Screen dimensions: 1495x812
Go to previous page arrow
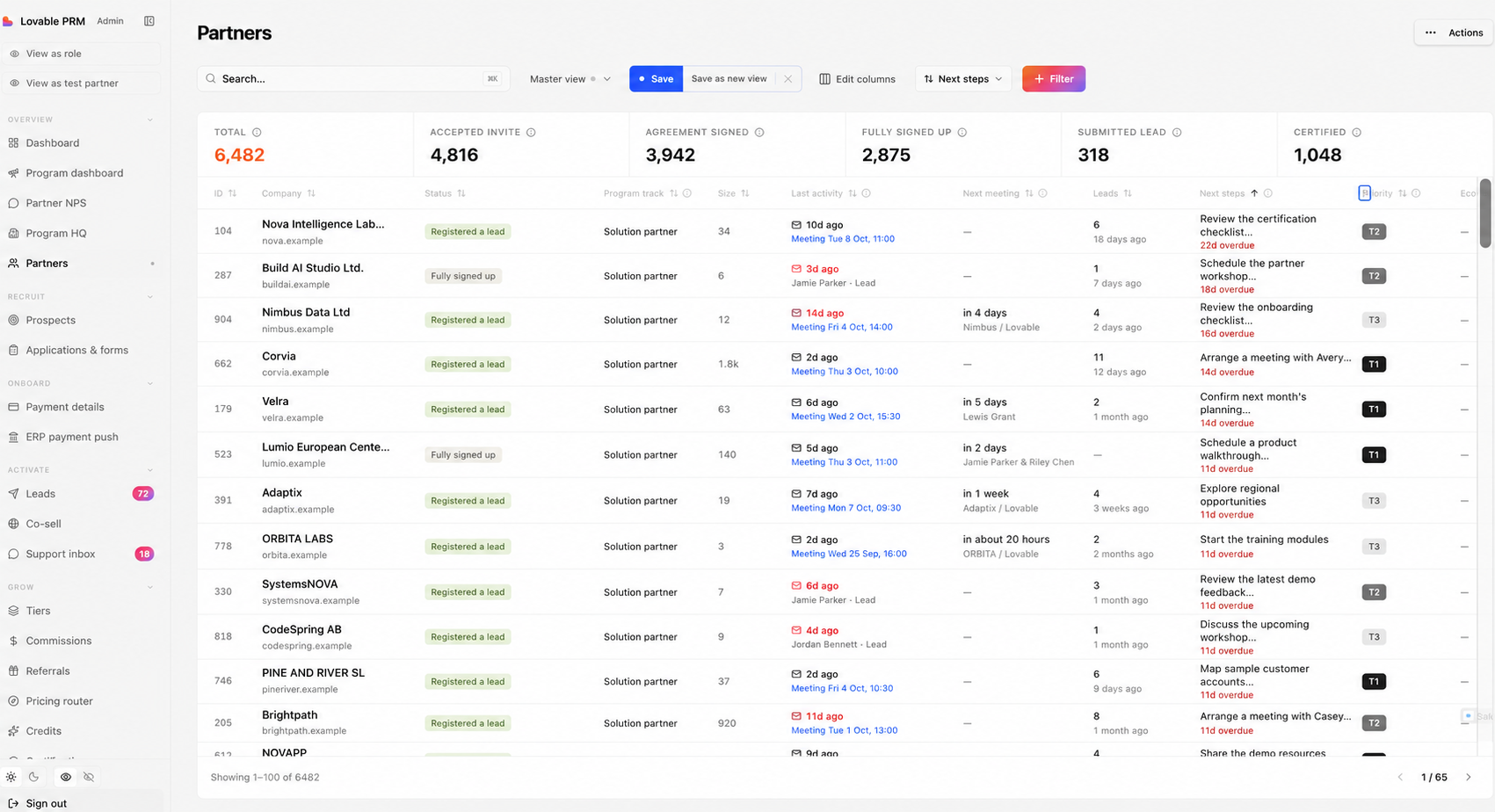(1401, 778)
